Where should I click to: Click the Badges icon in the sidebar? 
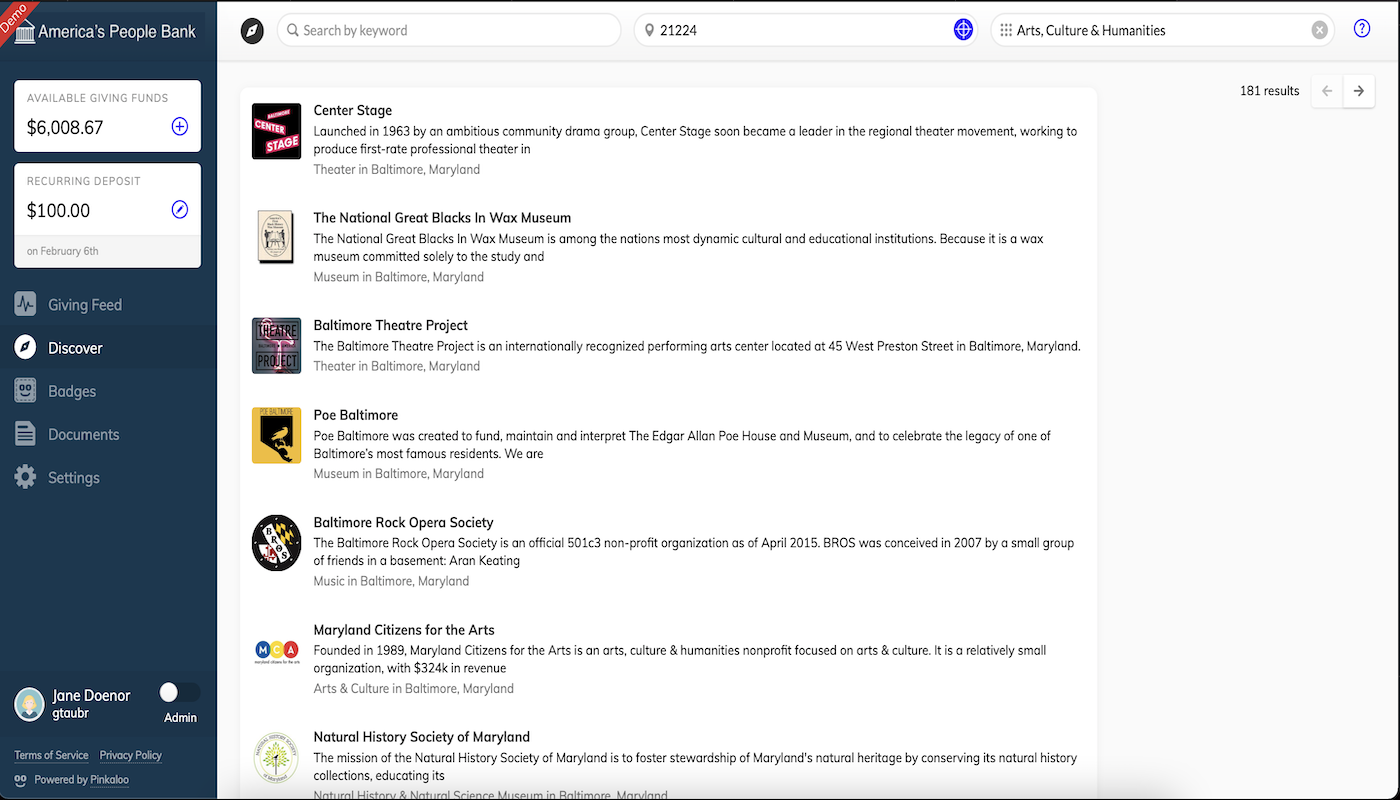26,391
